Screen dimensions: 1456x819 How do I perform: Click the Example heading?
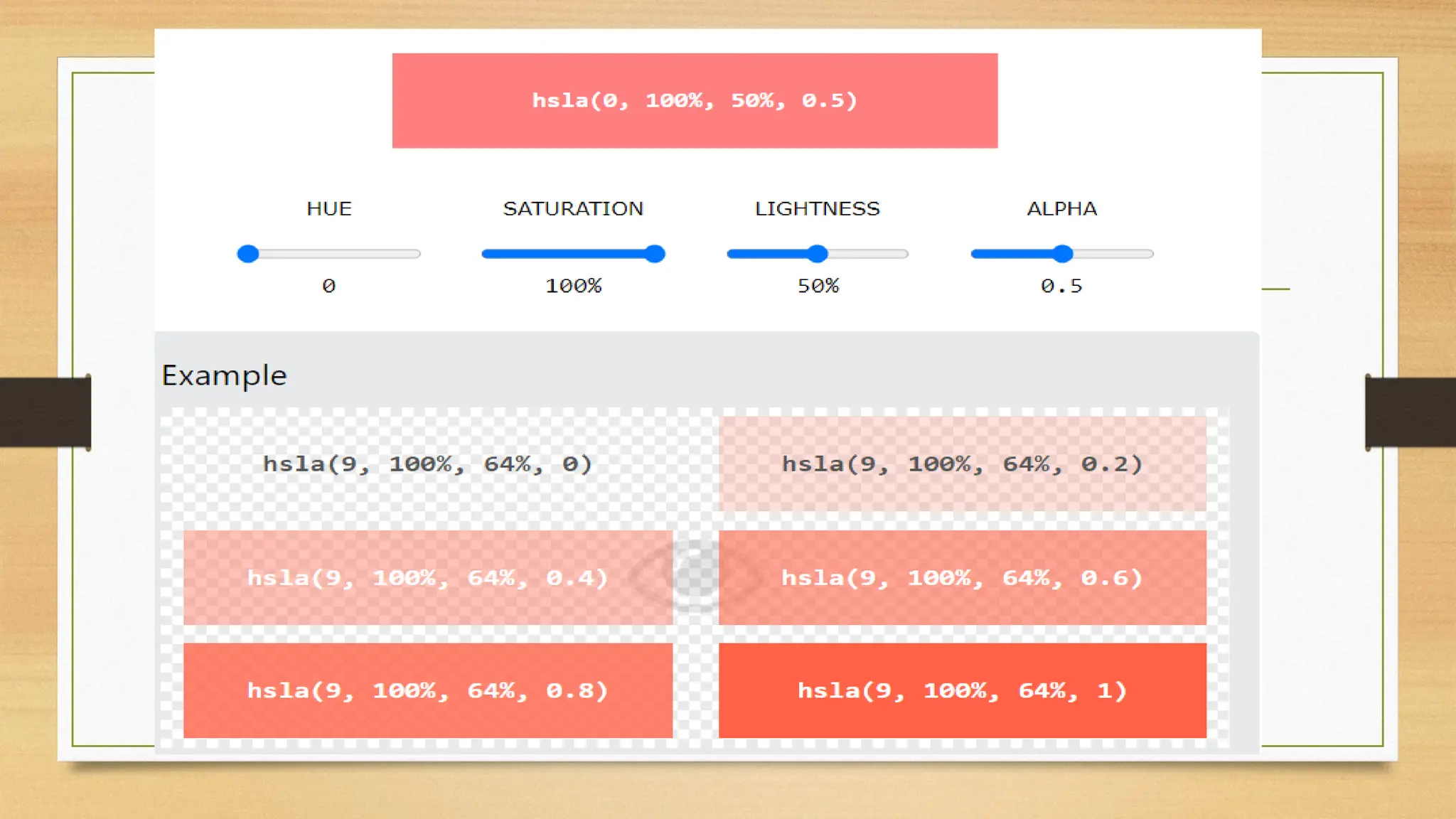tap(224, 375)
